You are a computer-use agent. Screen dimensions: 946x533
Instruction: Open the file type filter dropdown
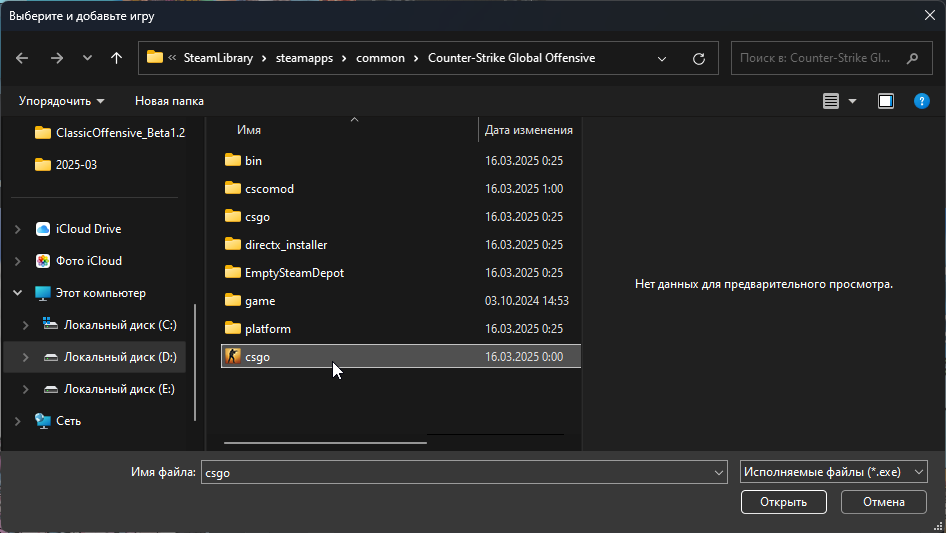(x=834, y=472)
